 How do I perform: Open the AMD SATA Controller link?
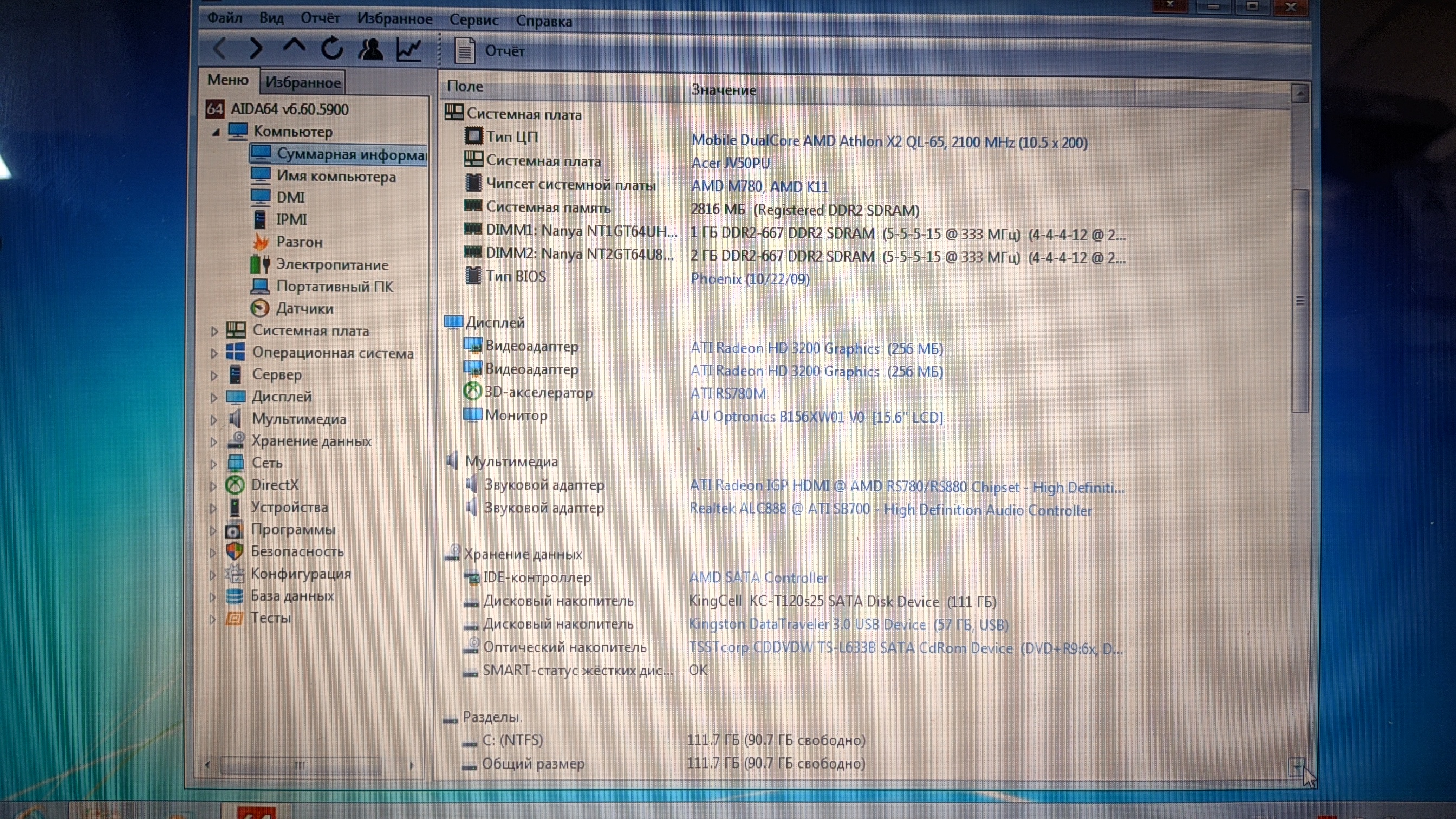tap(758, 577)
